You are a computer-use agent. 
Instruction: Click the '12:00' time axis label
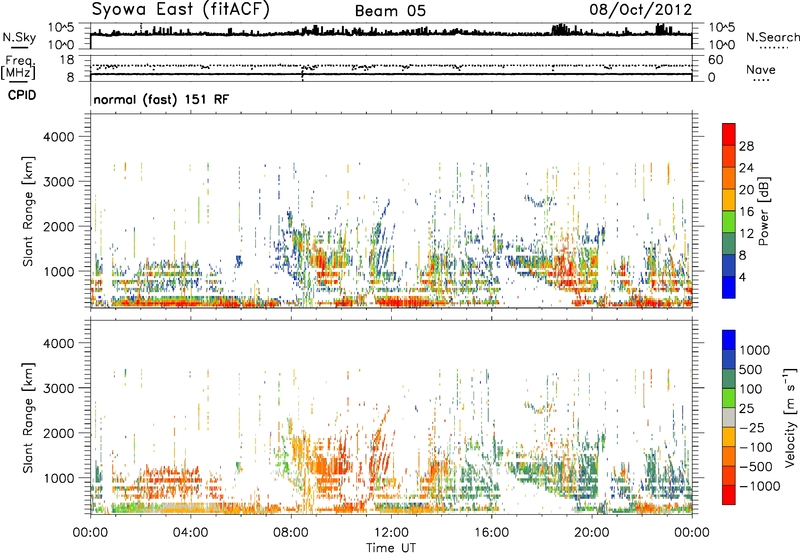point(391,533)
